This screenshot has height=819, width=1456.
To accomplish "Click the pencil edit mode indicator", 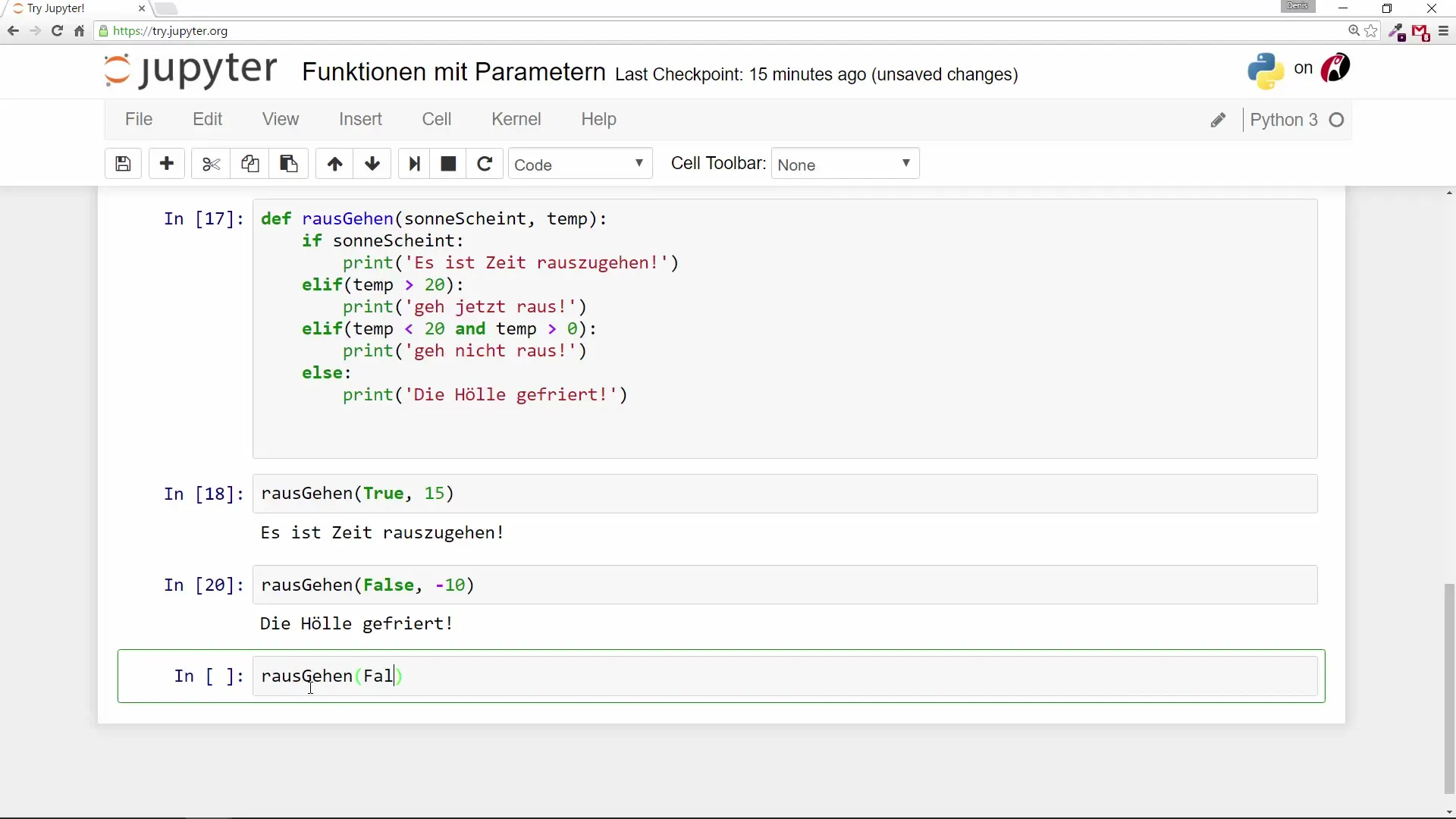I will pos(1218,120).
